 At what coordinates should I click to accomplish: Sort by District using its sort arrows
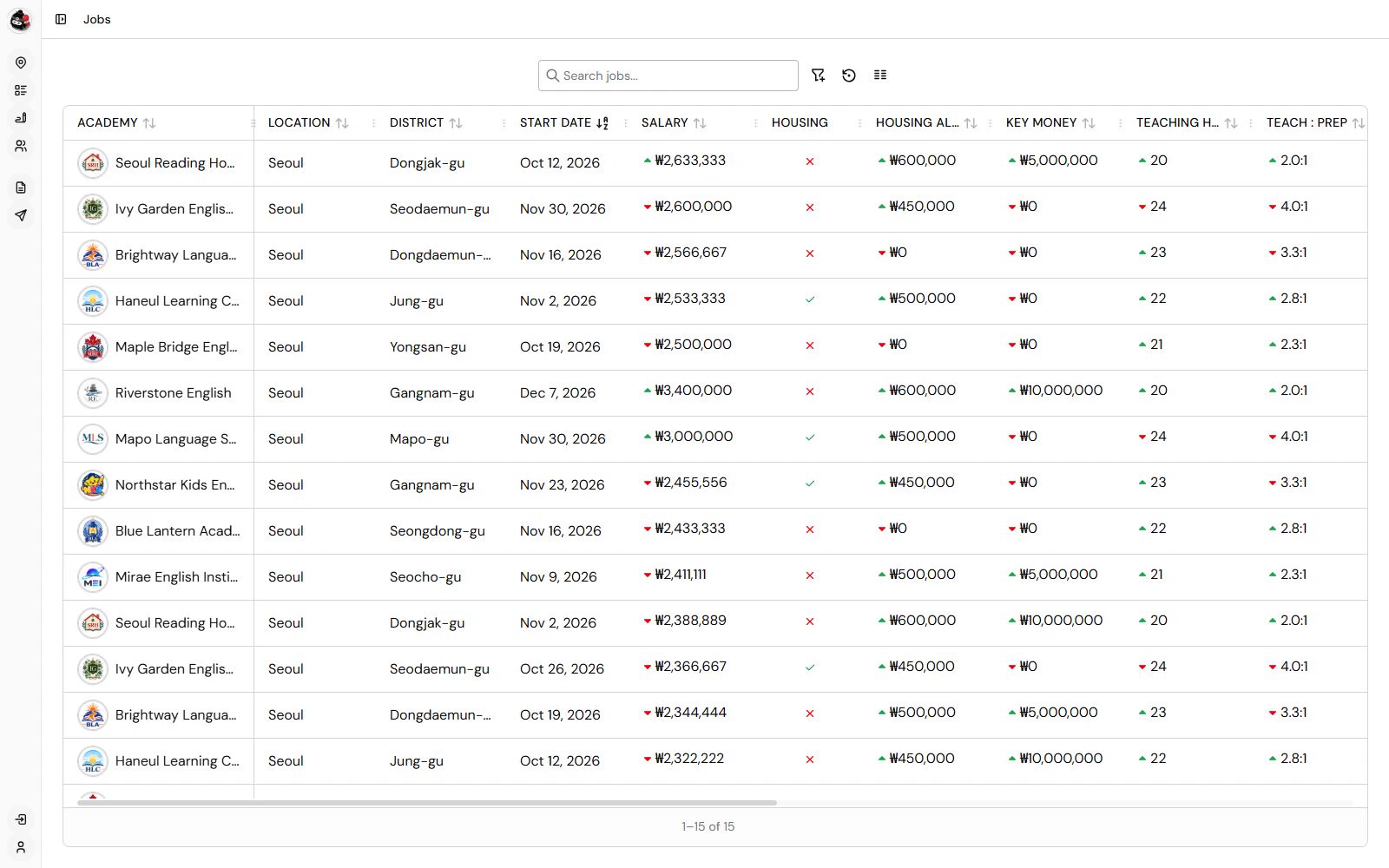click(x=456, y=123)
